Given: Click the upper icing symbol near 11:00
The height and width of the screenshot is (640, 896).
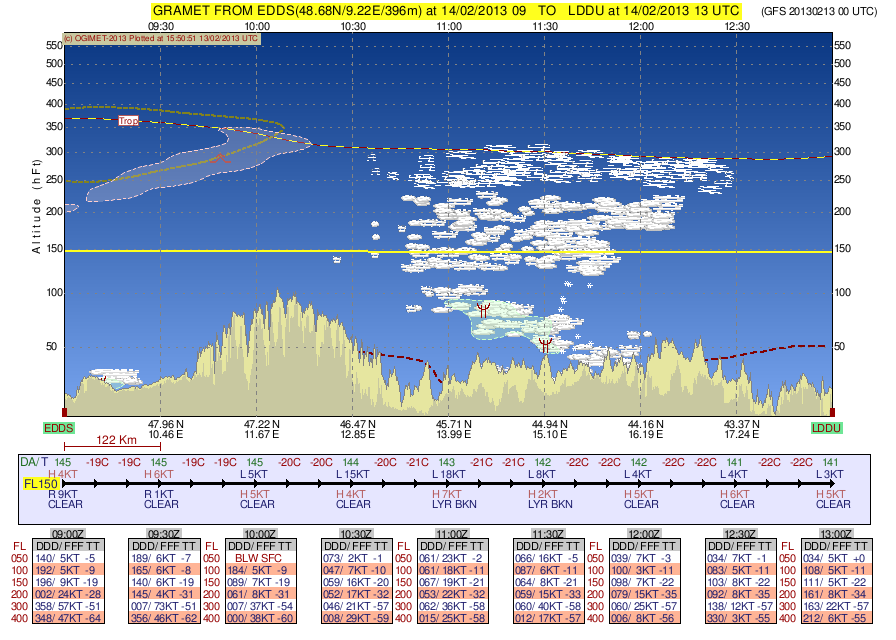Looking at the screenshot, I should (x=483, y=310).
